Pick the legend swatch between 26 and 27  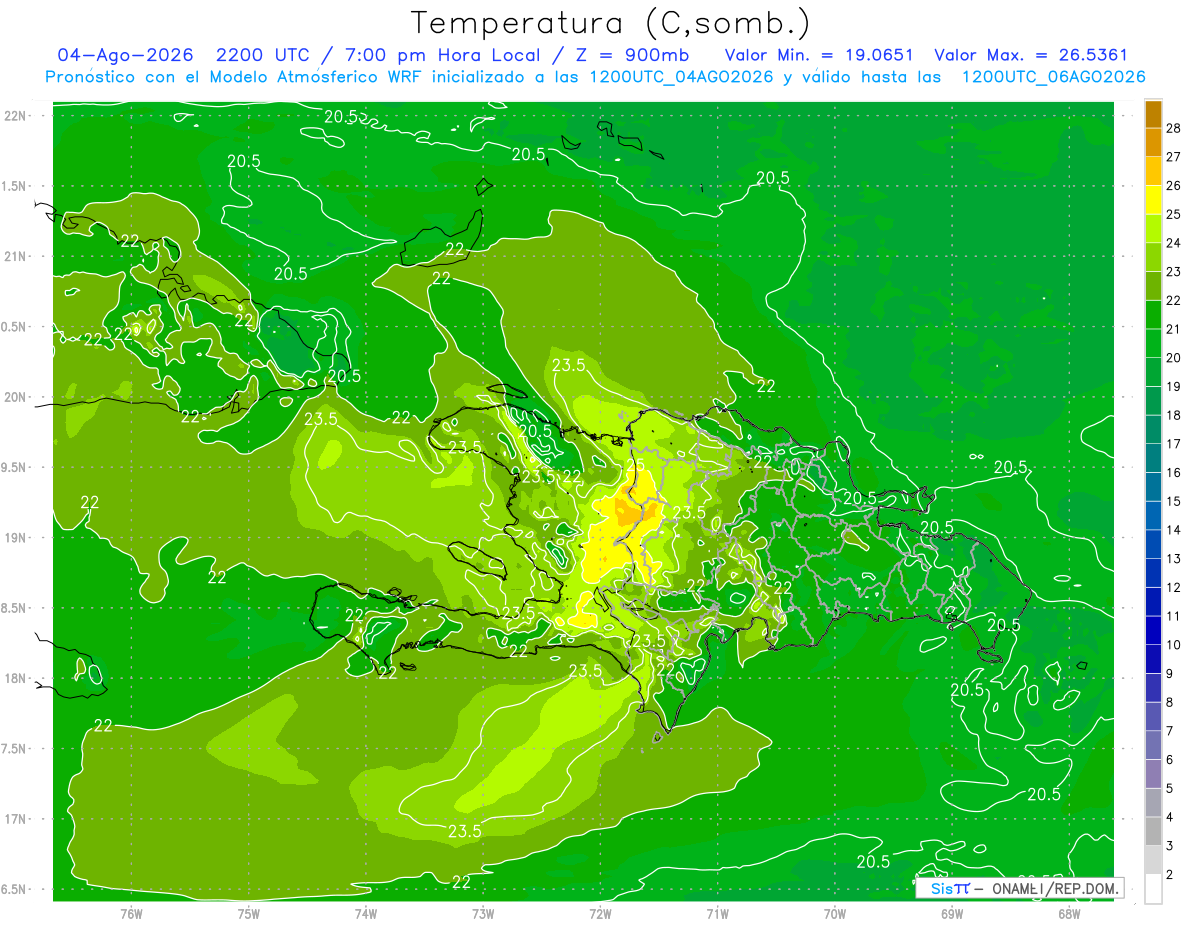point(1153,171)
